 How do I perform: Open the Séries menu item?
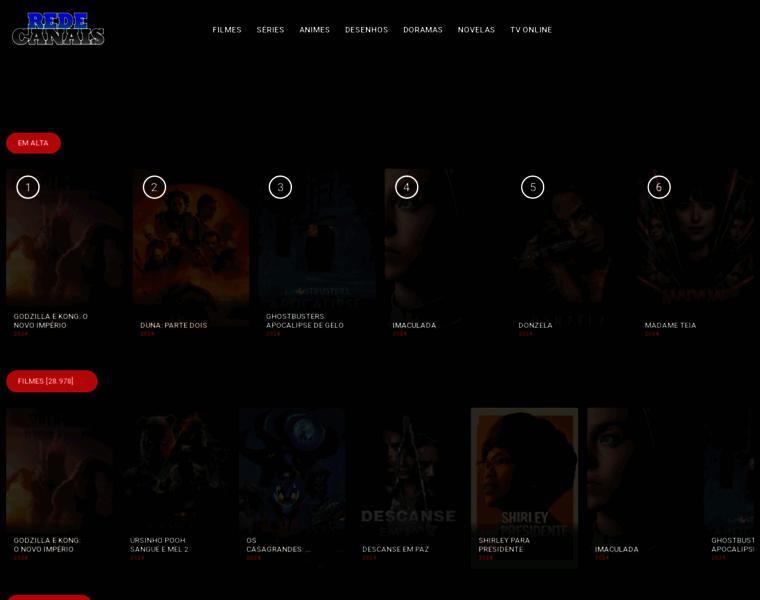pos(270,30)
